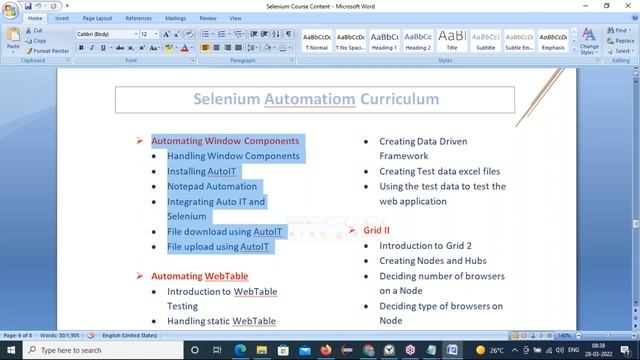Copy the selected text
Image resolution: width=640 pixels, height=360 pixels.
(36, 41)
